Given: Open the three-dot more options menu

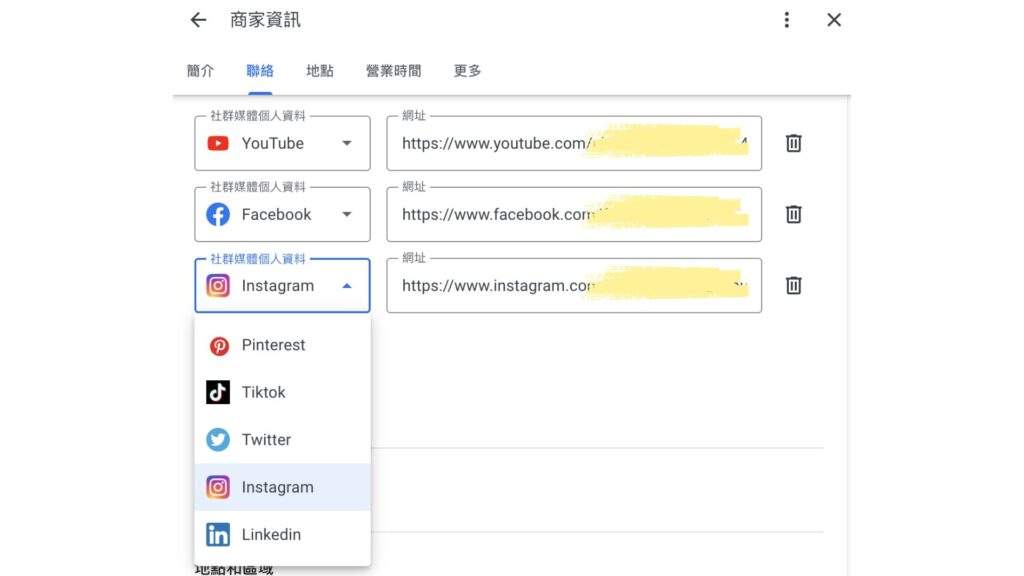Looking at the screenshot, I should [787, 20].
